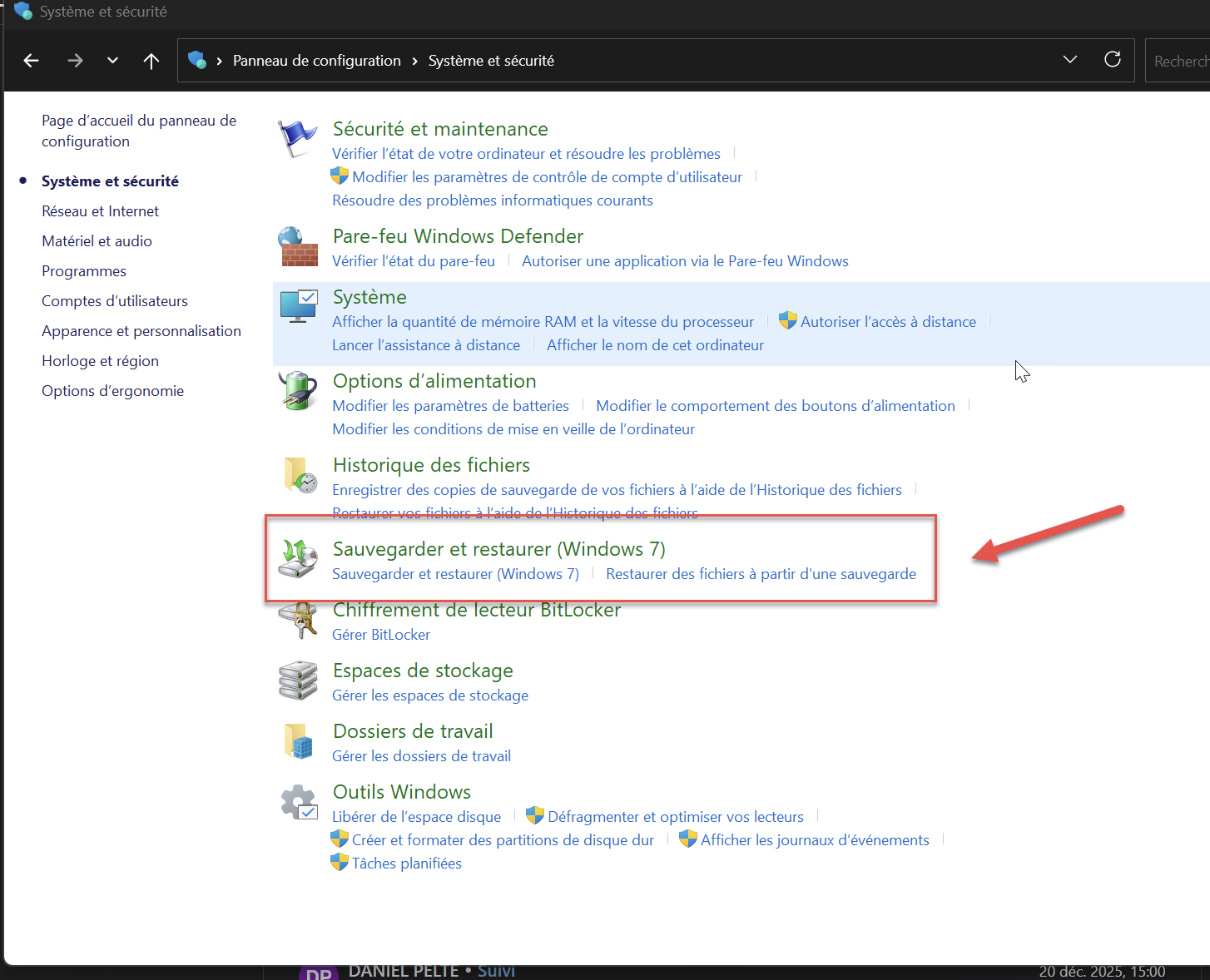
Task: Click the Système monitor icon
Action: click(298, 306)
